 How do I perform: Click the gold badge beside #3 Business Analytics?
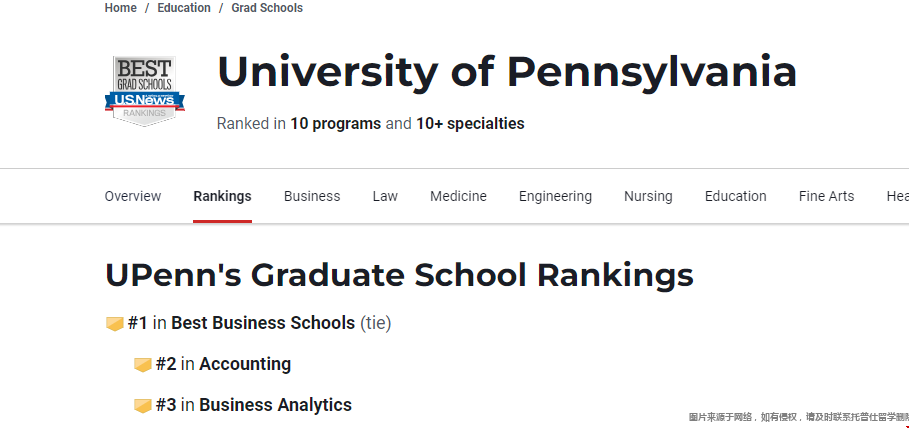(143, 405)
